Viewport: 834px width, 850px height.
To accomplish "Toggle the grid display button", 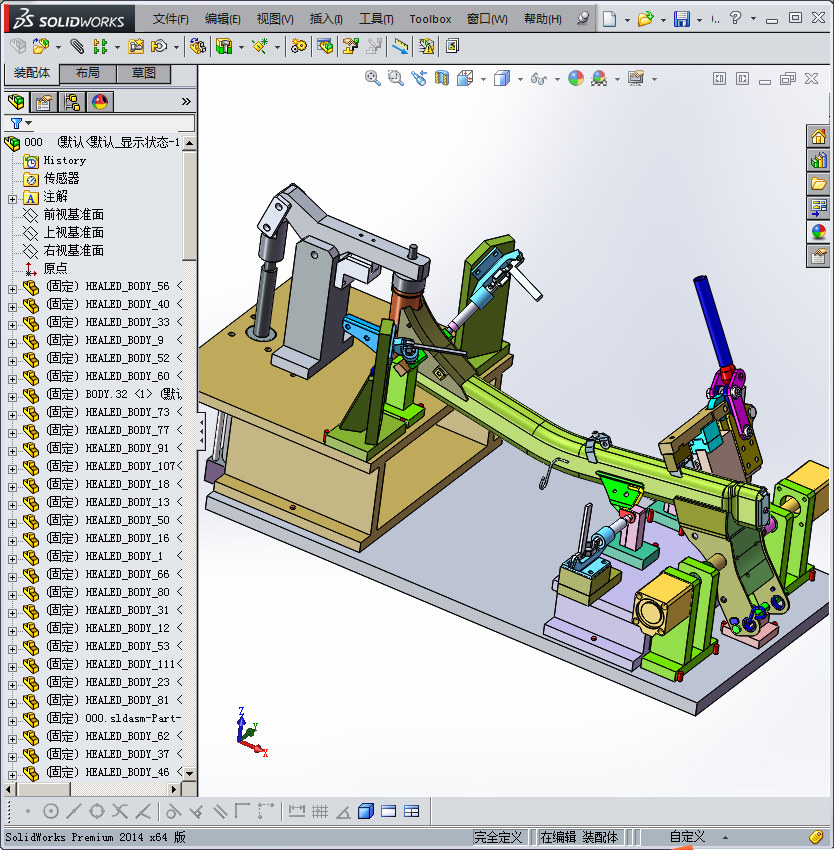I will pyautogui.click(x=320, y=811).
